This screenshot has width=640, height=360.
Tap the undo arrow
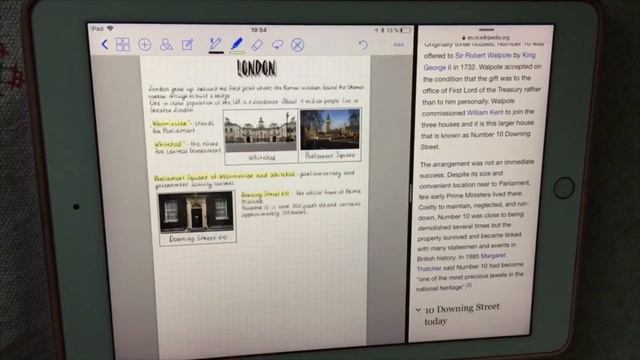pyautogui.click(x=363, y=44)
